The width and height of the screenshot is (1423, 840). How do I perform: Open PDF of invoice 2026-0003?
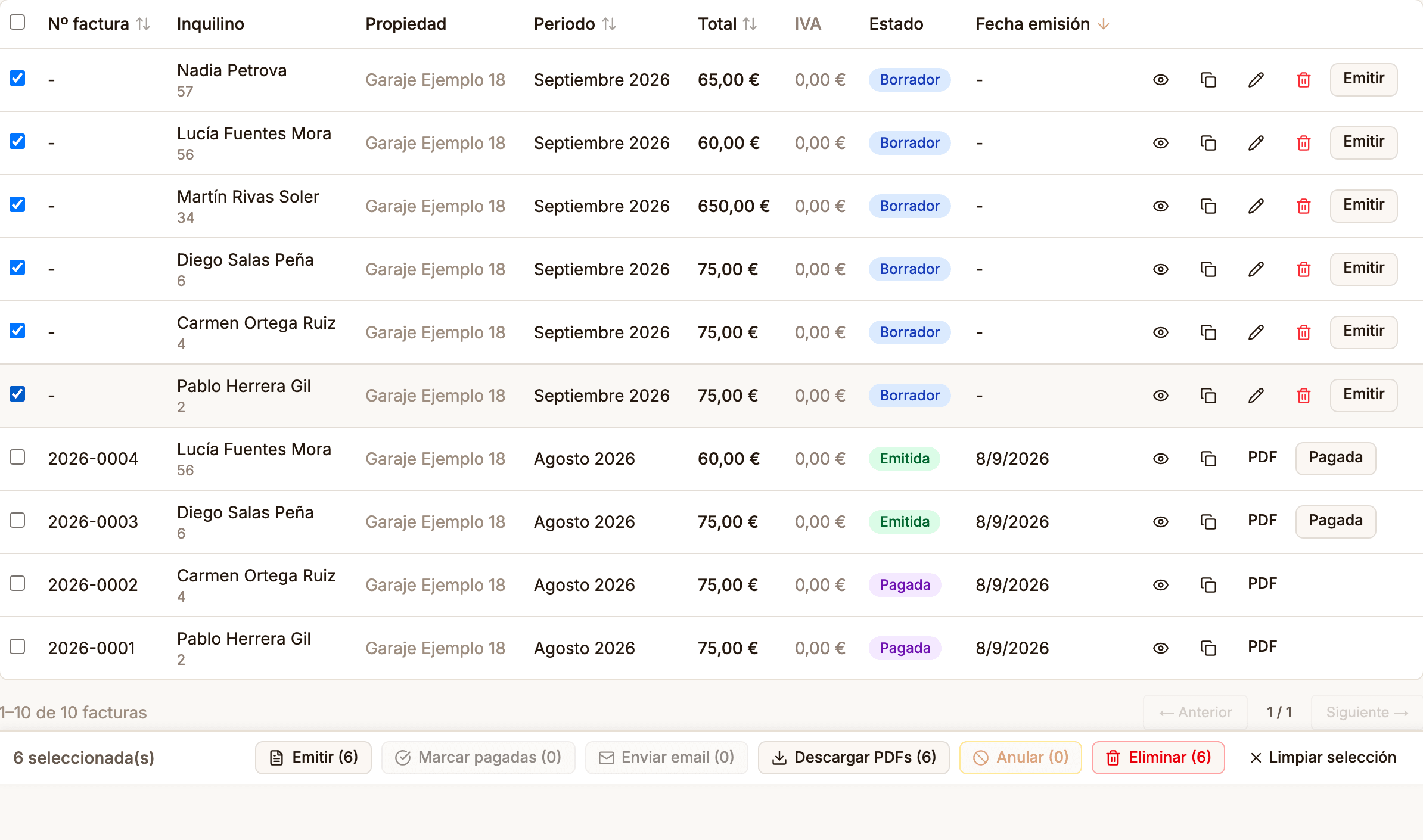[x=1262, y=520]
